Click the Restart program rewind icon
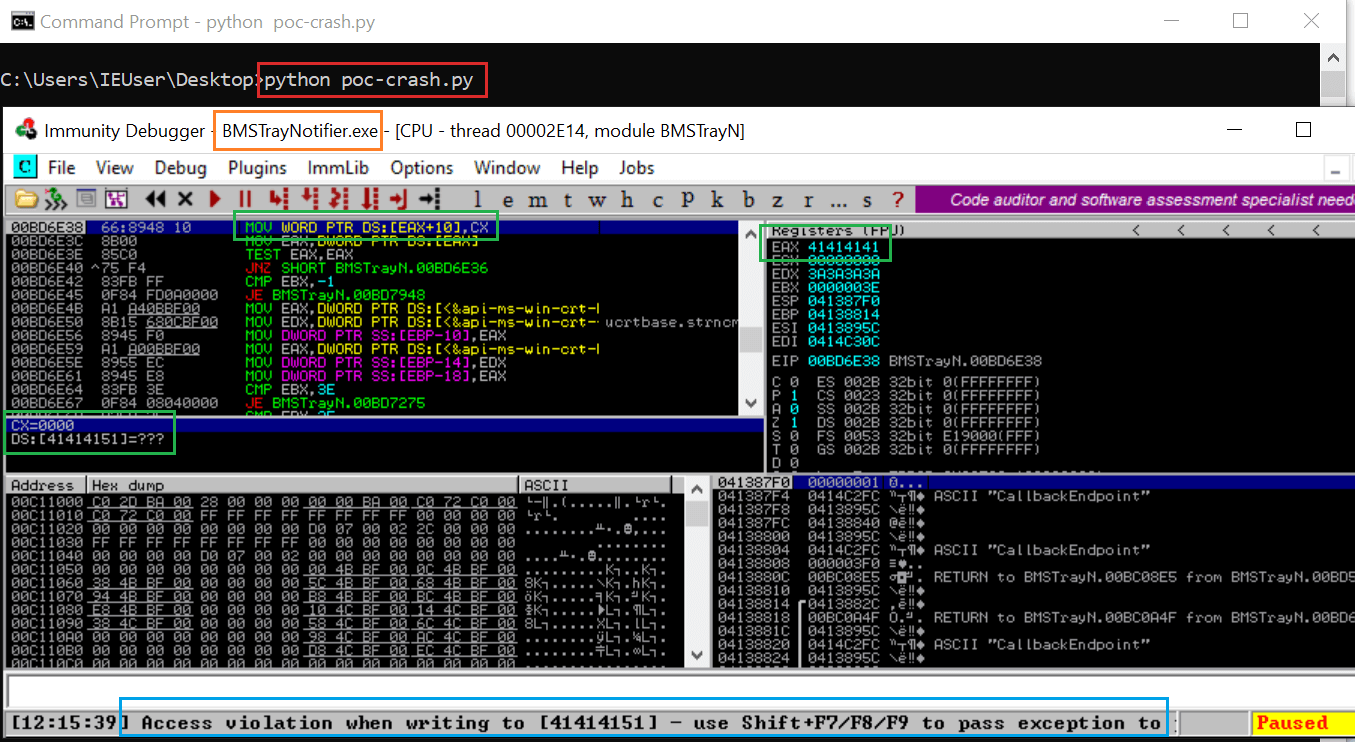 (156, 199)
